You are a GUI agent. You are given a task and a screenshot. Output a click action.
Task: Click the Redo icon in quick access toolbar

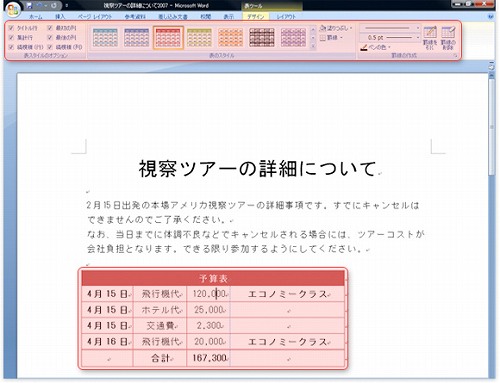click(54, 5)
